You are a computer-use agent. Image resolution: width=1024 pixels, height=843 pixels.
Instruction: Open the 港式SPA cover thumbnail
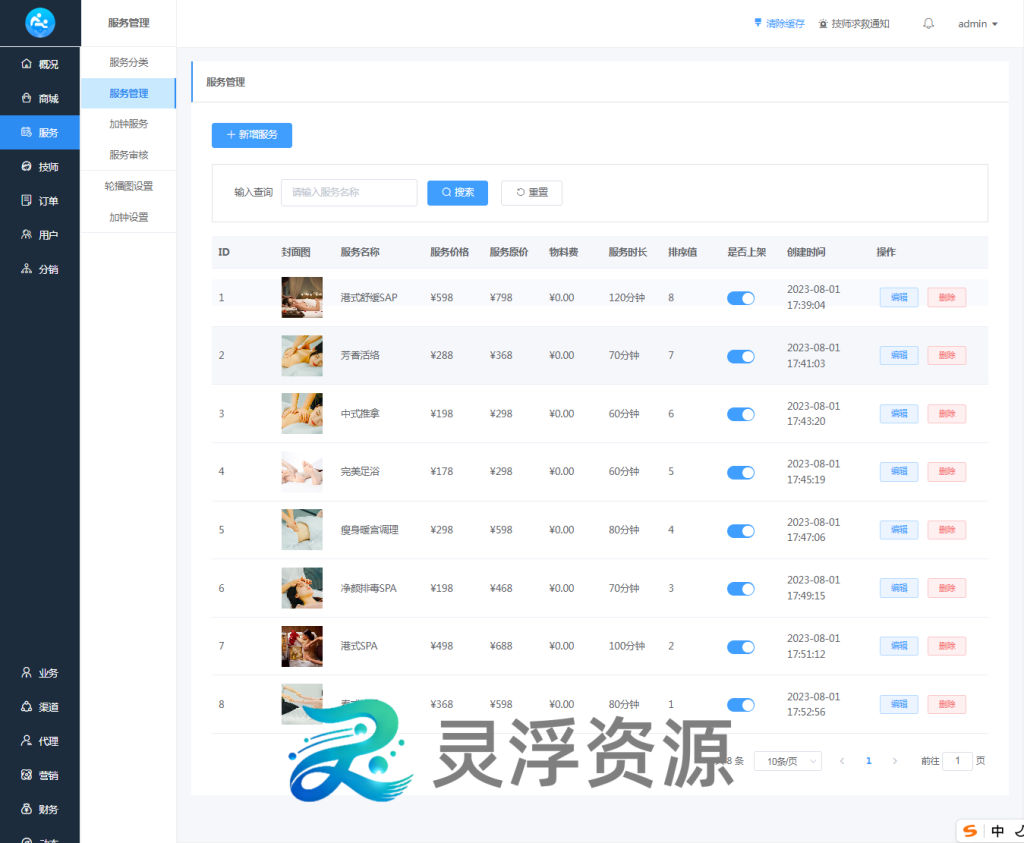(302, 646)
